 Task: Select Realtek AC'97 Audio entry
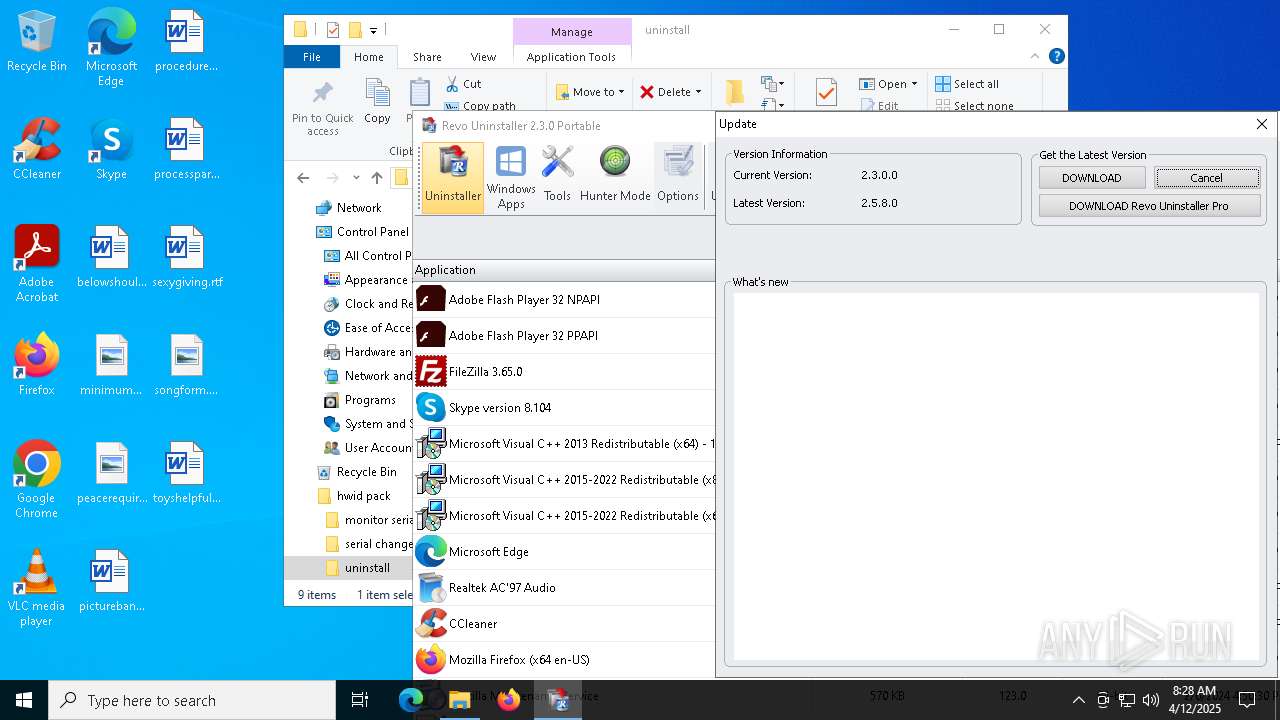(x=565, y=588)
